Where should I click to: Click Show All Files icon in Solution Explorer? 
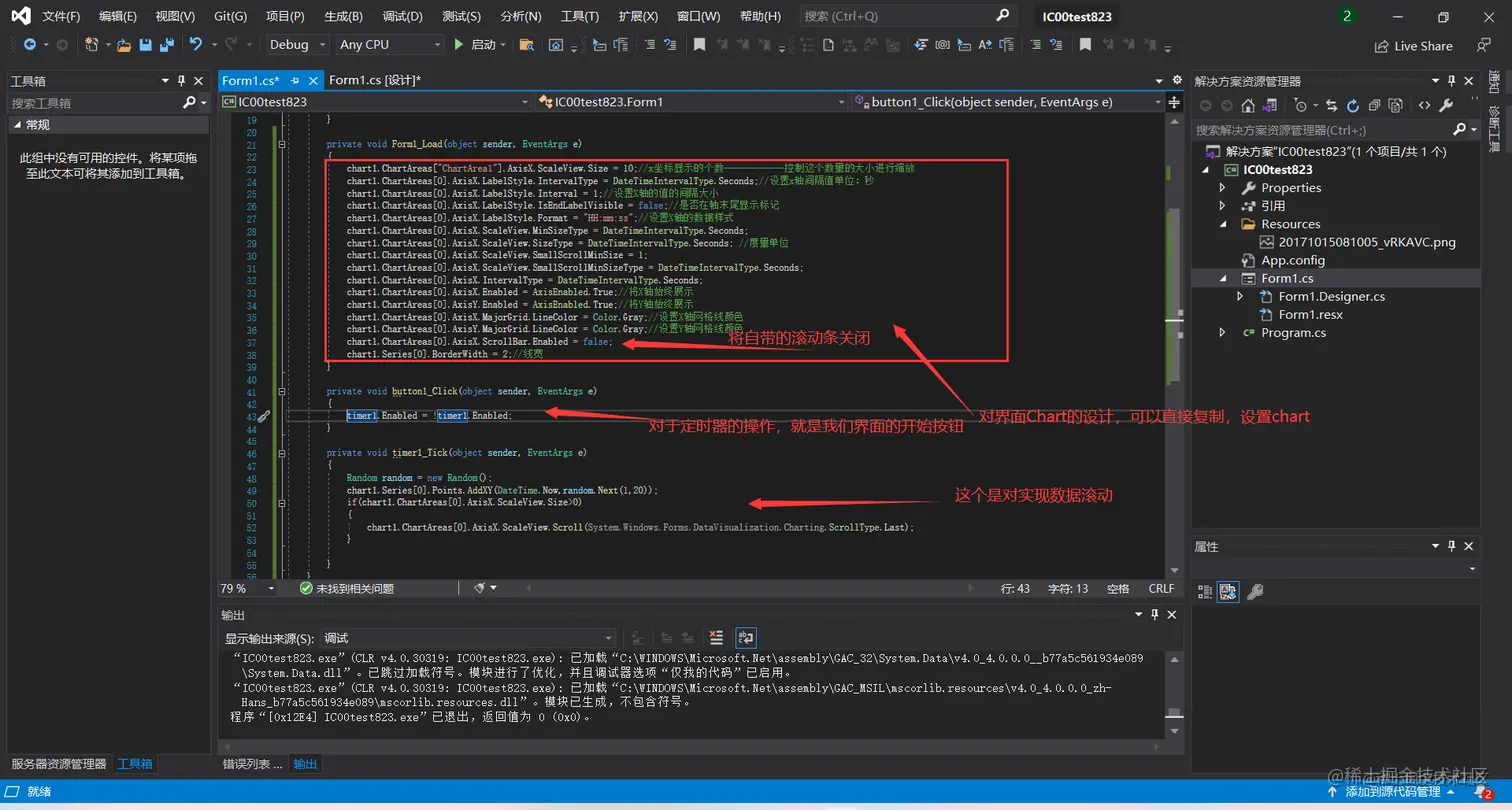(x=1395, y=105)
